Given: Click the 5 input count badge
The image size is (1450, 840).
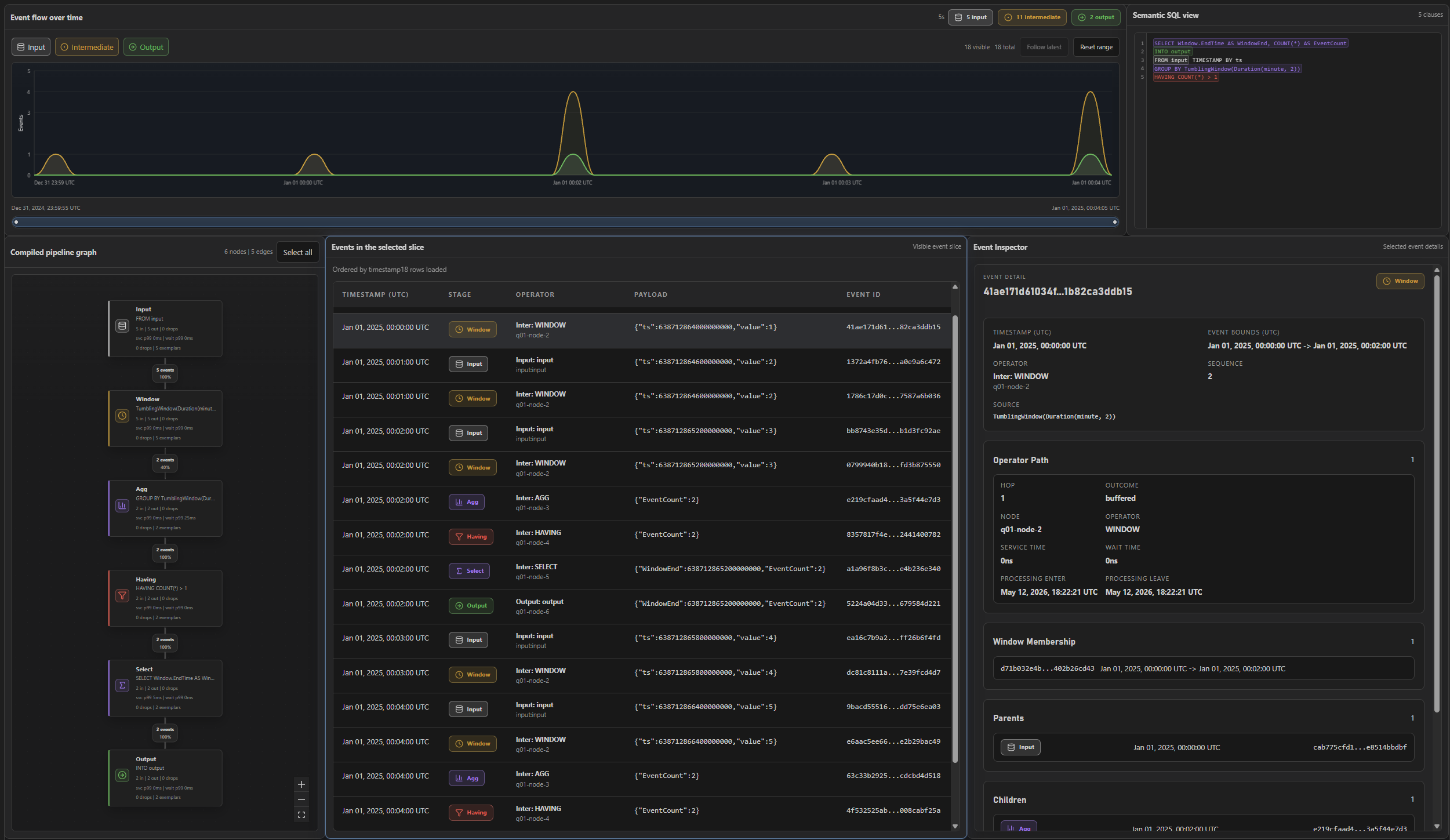Looking at the screenshot, I should pos(971,17).
